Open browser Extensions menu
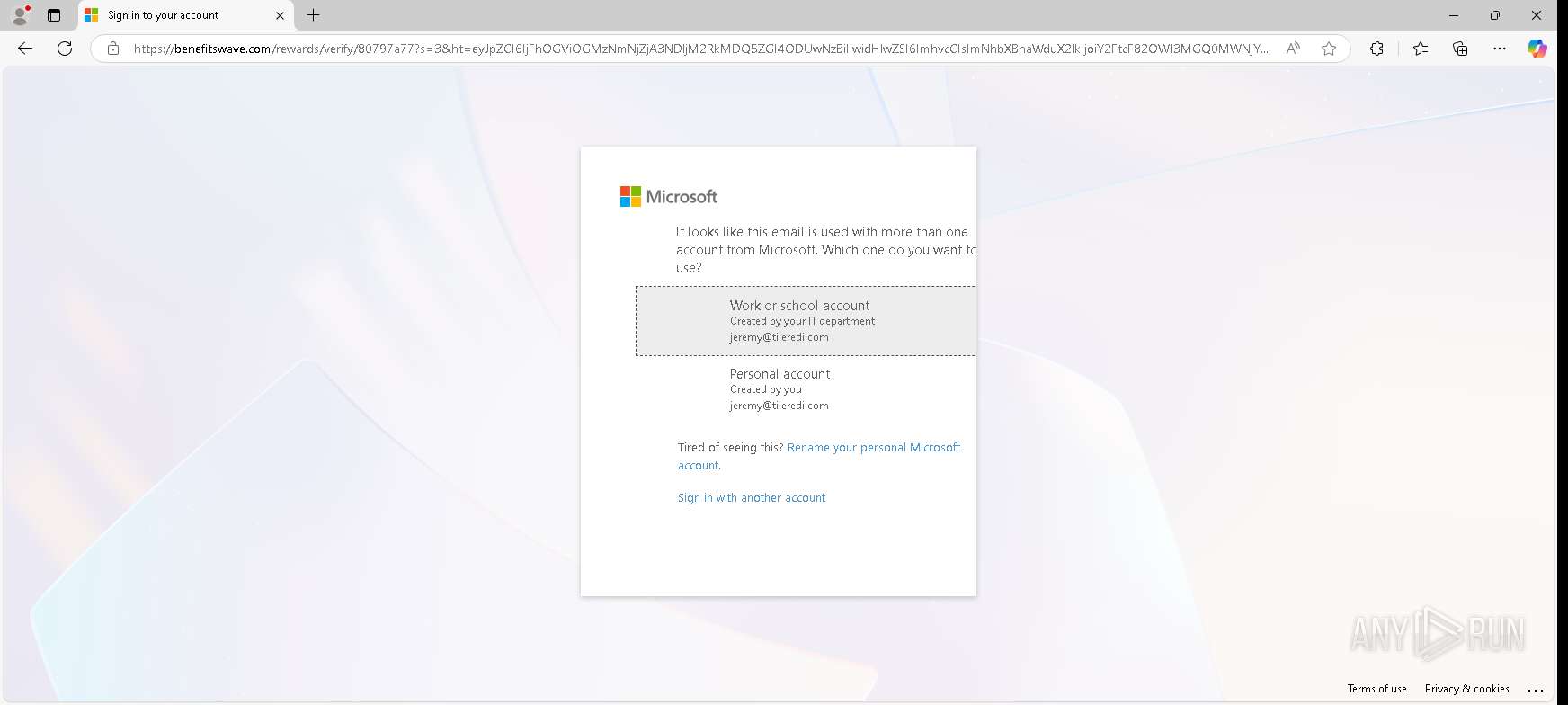Image resolution: width=1568 pixels, height=705 pixels. point(1376,49)
